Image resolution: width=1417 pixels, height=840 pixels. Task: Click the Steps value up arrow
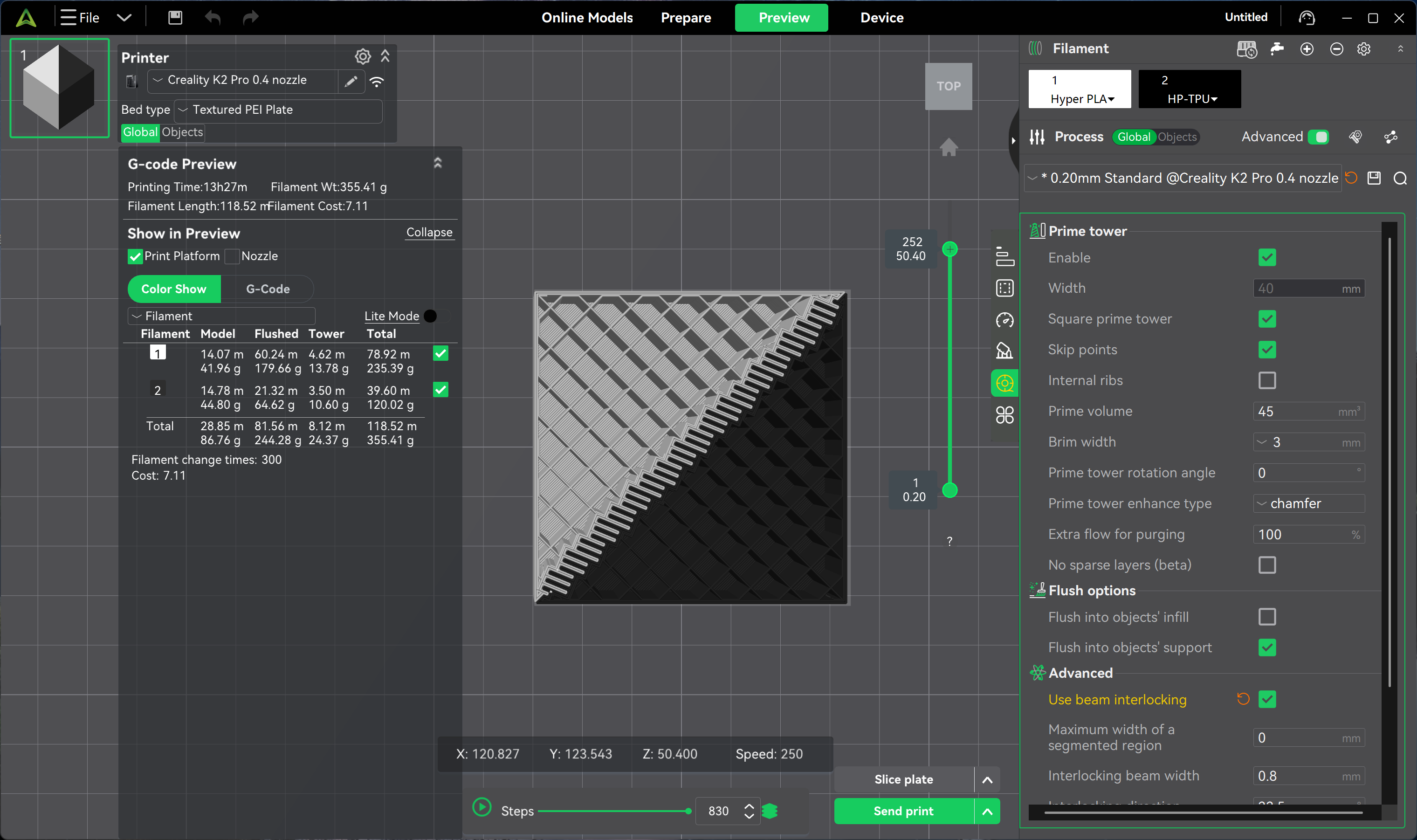[749, 806]
